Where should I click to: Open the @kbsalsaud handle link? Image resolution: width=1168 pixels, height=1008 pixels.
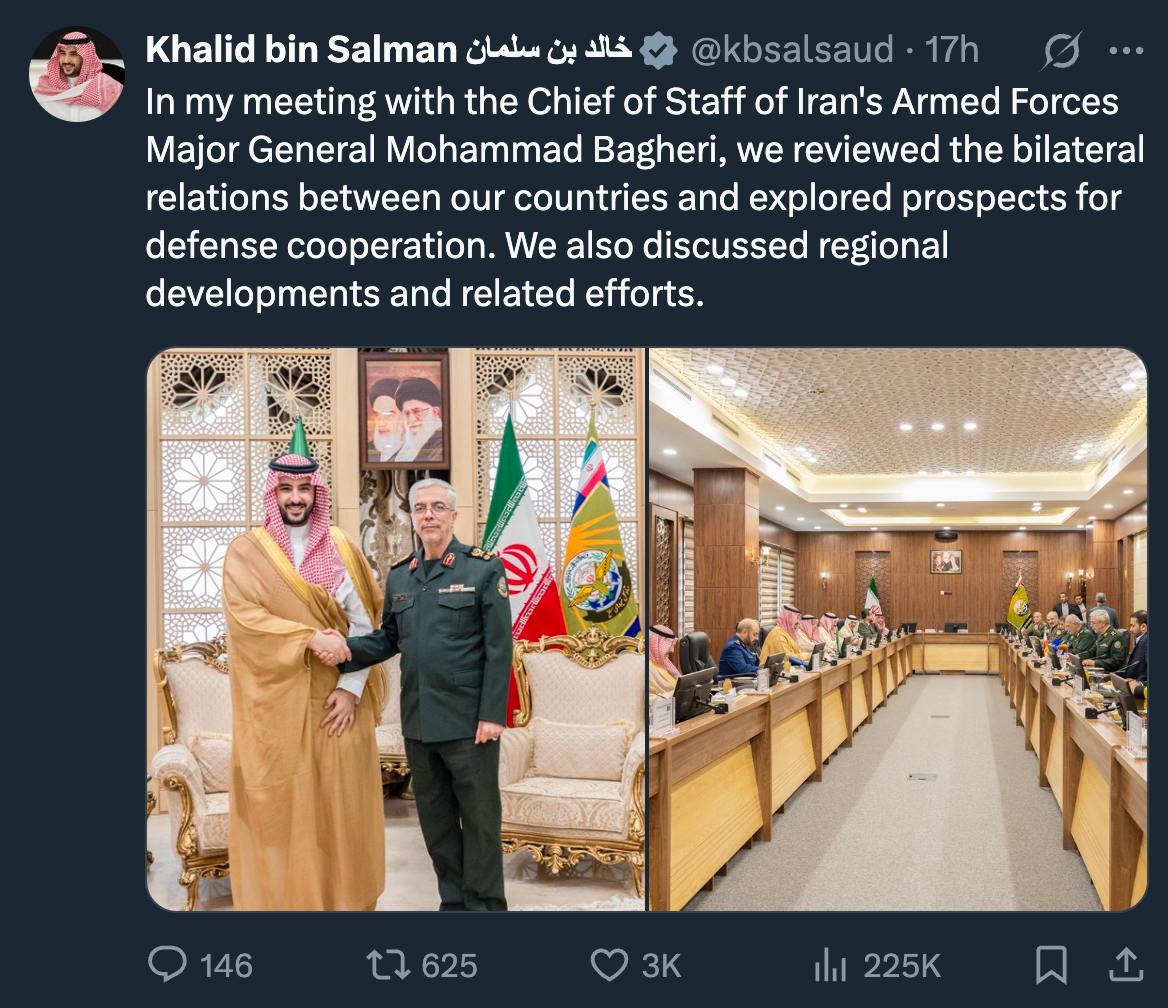pyautogui.click(x=791, y=49)
